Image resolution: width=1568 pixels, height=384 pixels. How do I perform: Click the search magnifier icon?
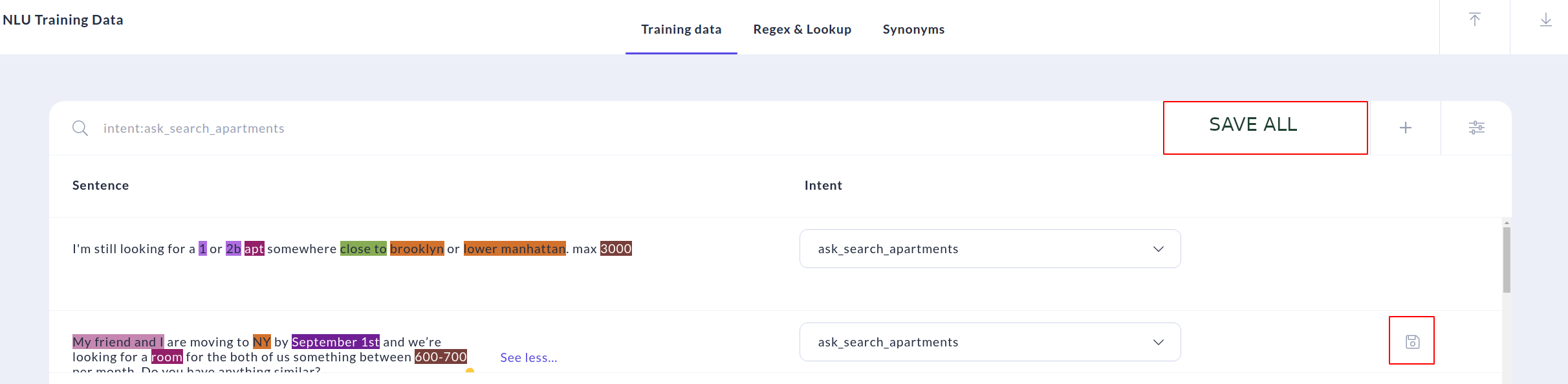point(80,128)
